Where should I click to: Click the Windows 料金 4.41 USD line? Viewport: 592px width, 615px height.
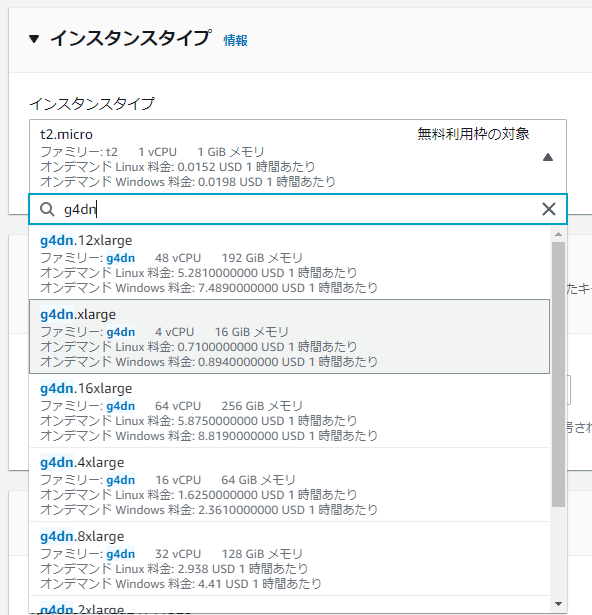coord(180,584)
